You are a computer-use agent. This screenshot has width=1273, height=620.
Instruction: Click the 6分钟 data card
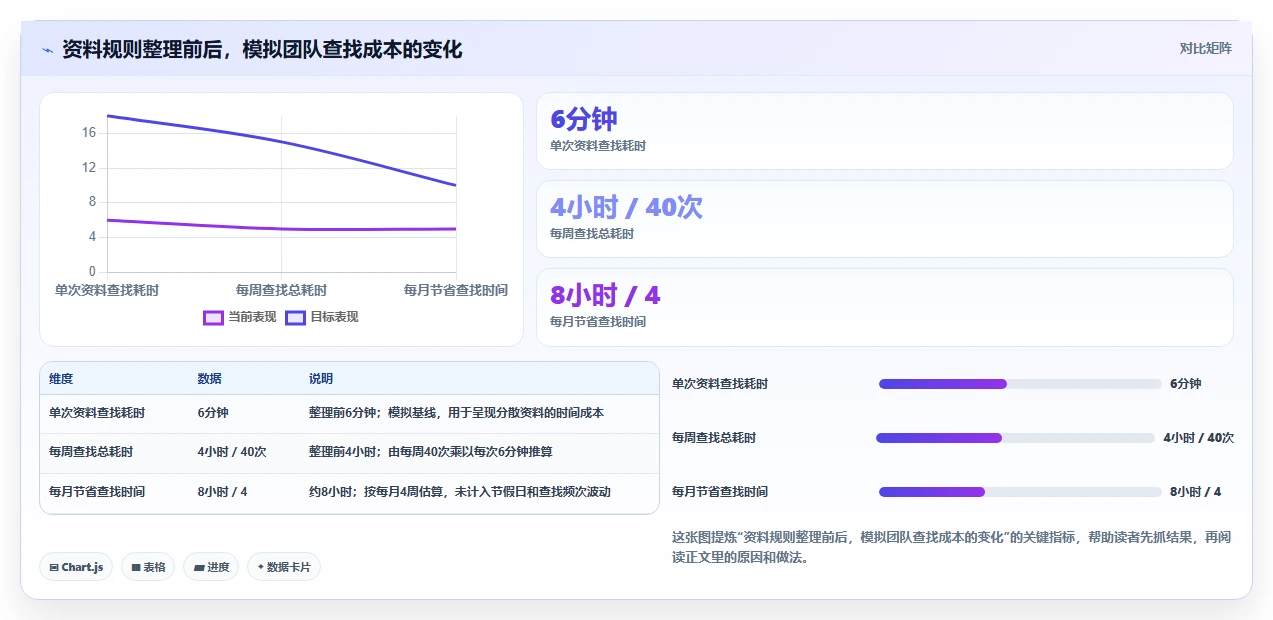(x=885, y=131)
